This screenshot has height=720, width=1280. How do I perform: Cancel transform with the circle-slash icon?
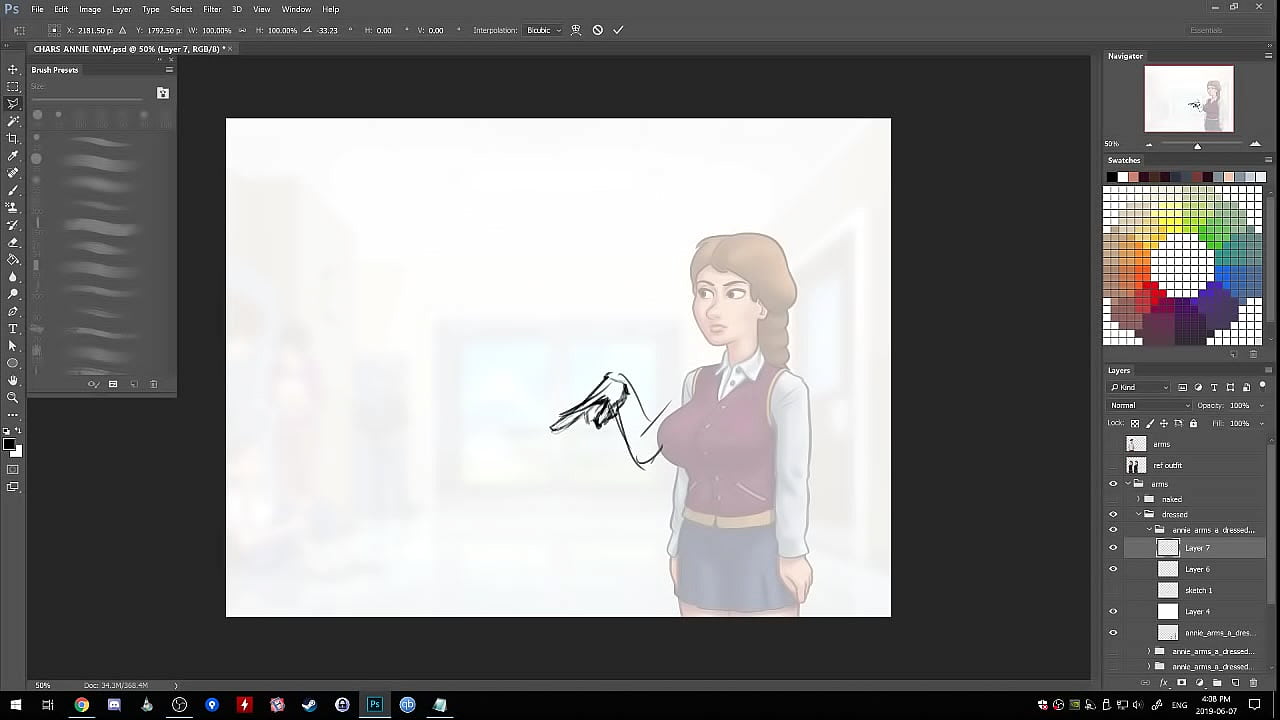(598, 30)
